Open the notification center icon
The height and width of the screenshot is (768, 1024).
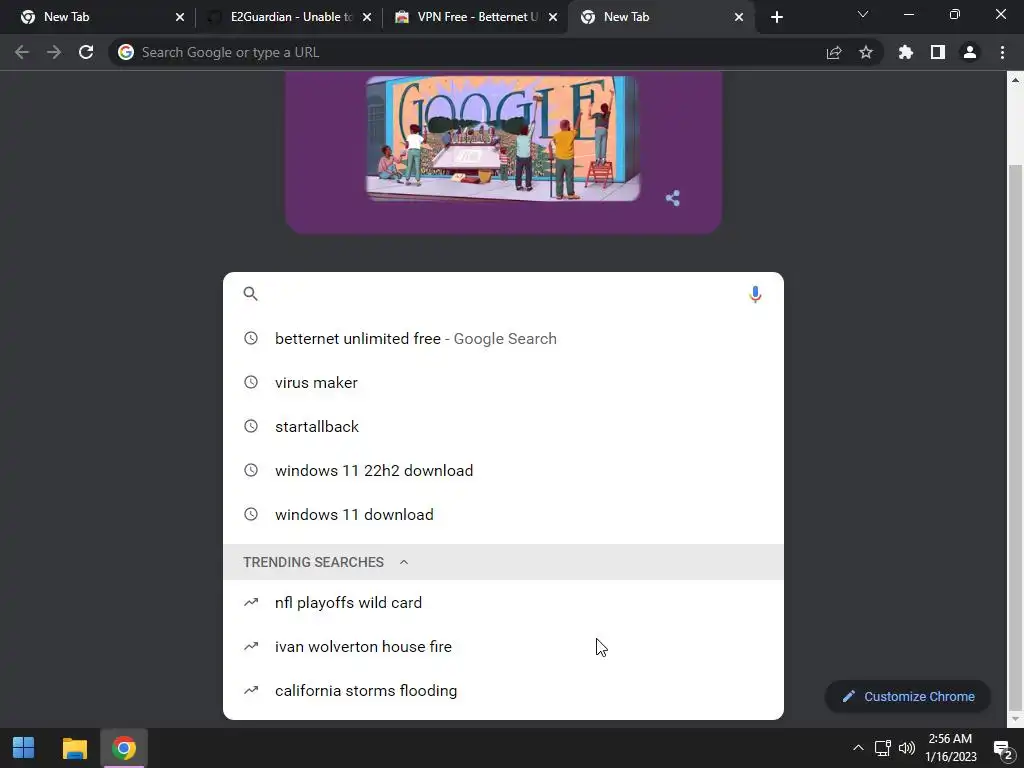pos(1002,749)
